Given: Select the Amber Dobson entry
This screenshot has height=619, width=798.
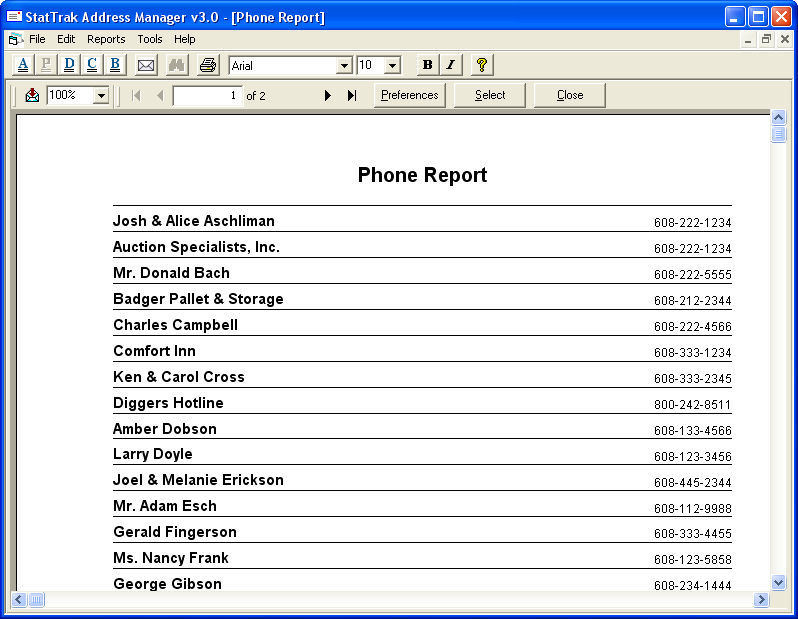Looking at the screenshot, I should click(165, 429).
